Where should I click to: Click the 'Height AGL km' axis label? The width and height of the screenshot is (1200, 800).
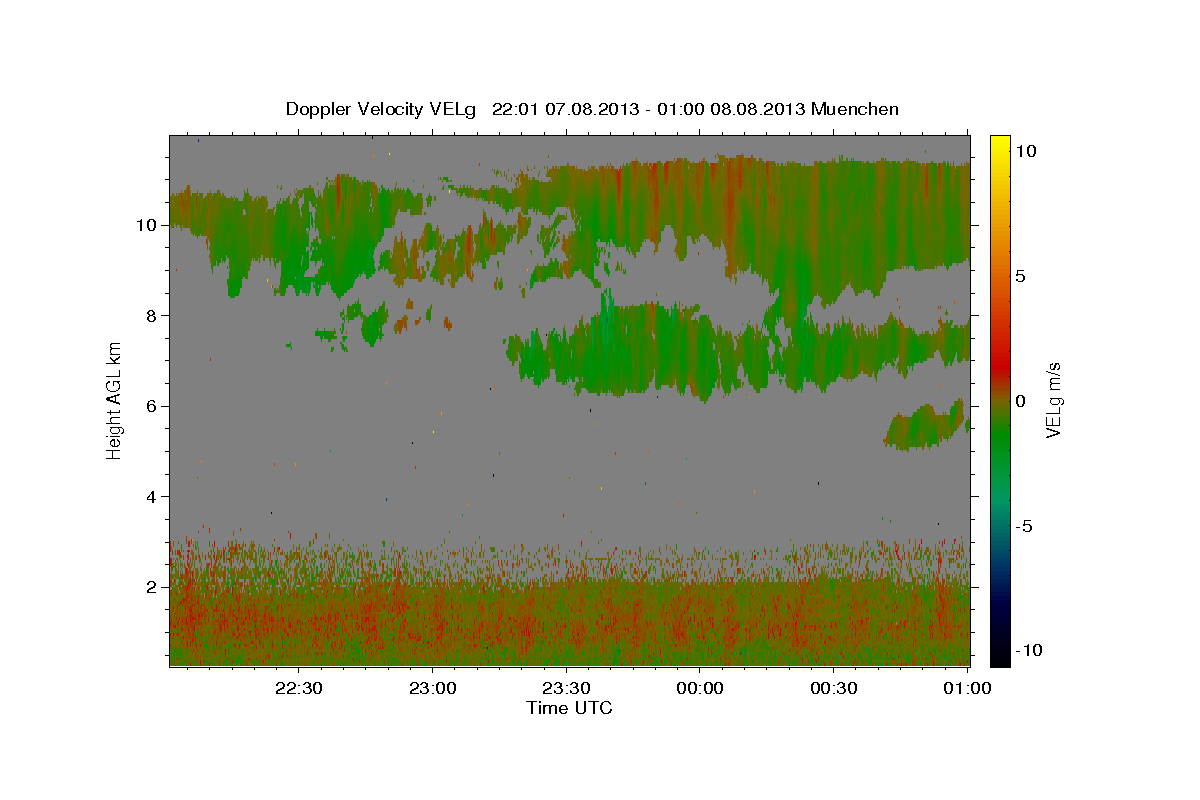point(115,399)
